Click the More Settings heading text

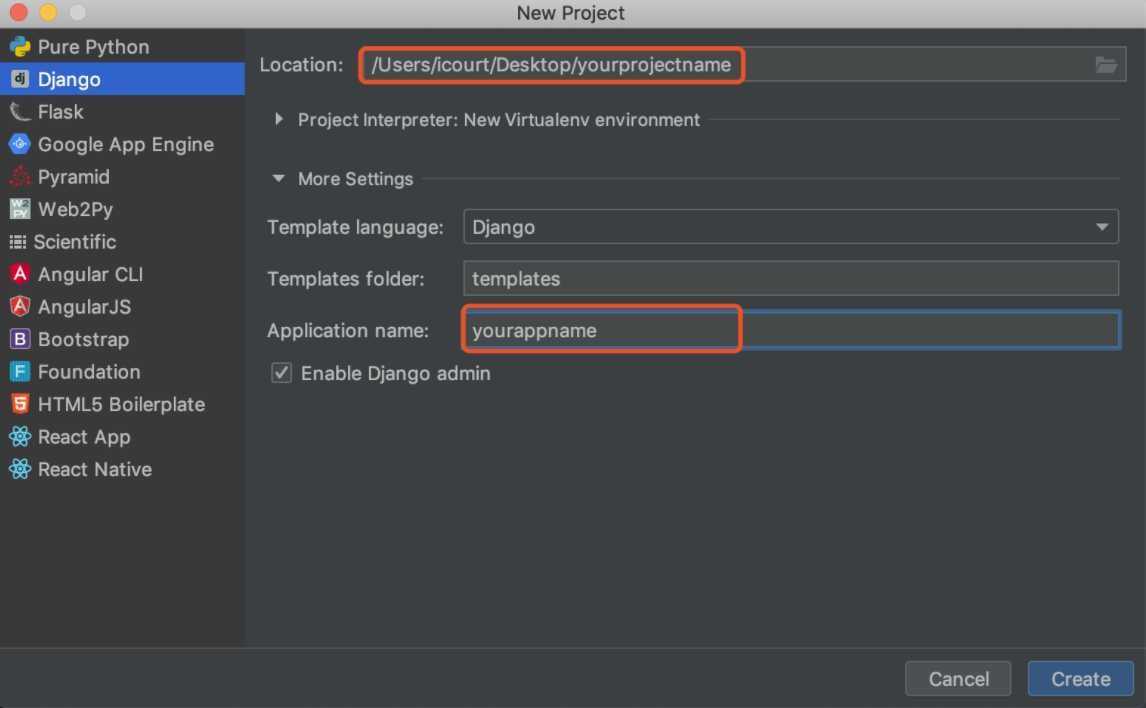tap(355, 179)
